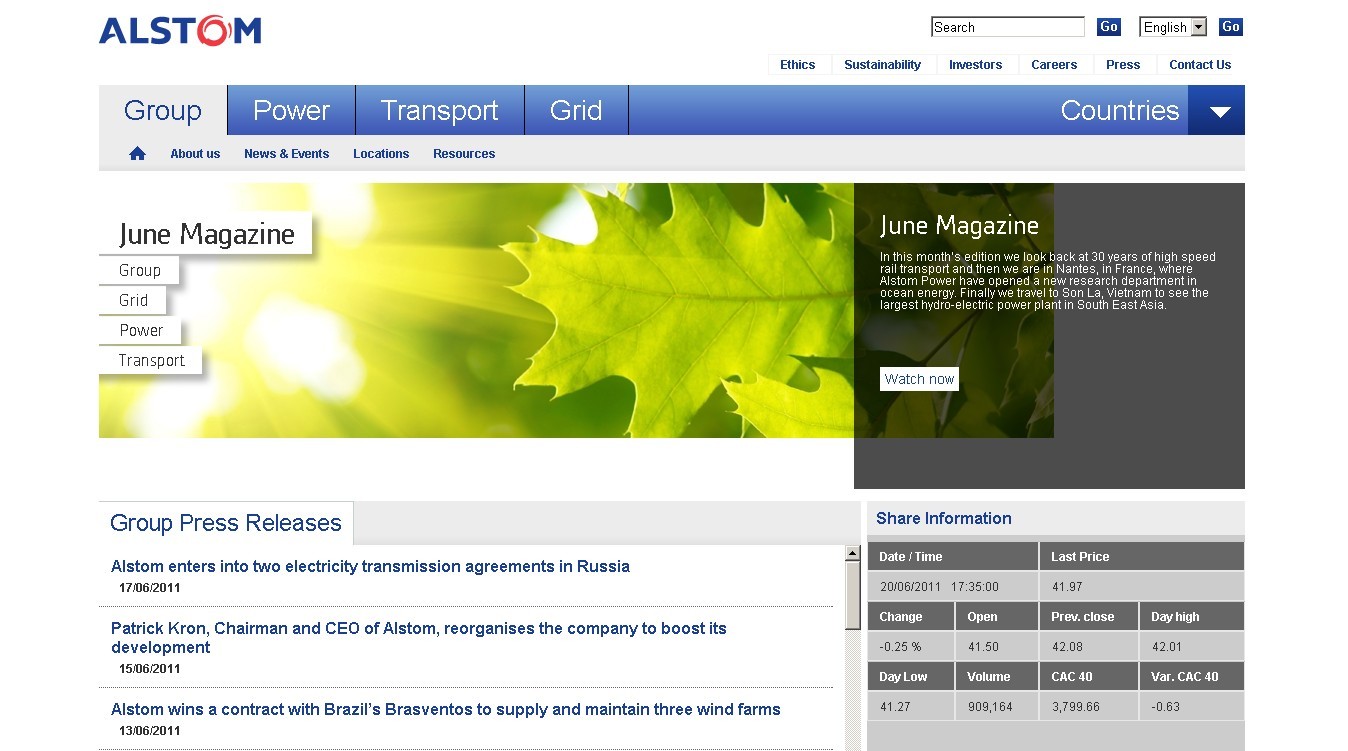Click the Date / Time value 20/06/2011 17:35:00

click(x=939, y=587)
